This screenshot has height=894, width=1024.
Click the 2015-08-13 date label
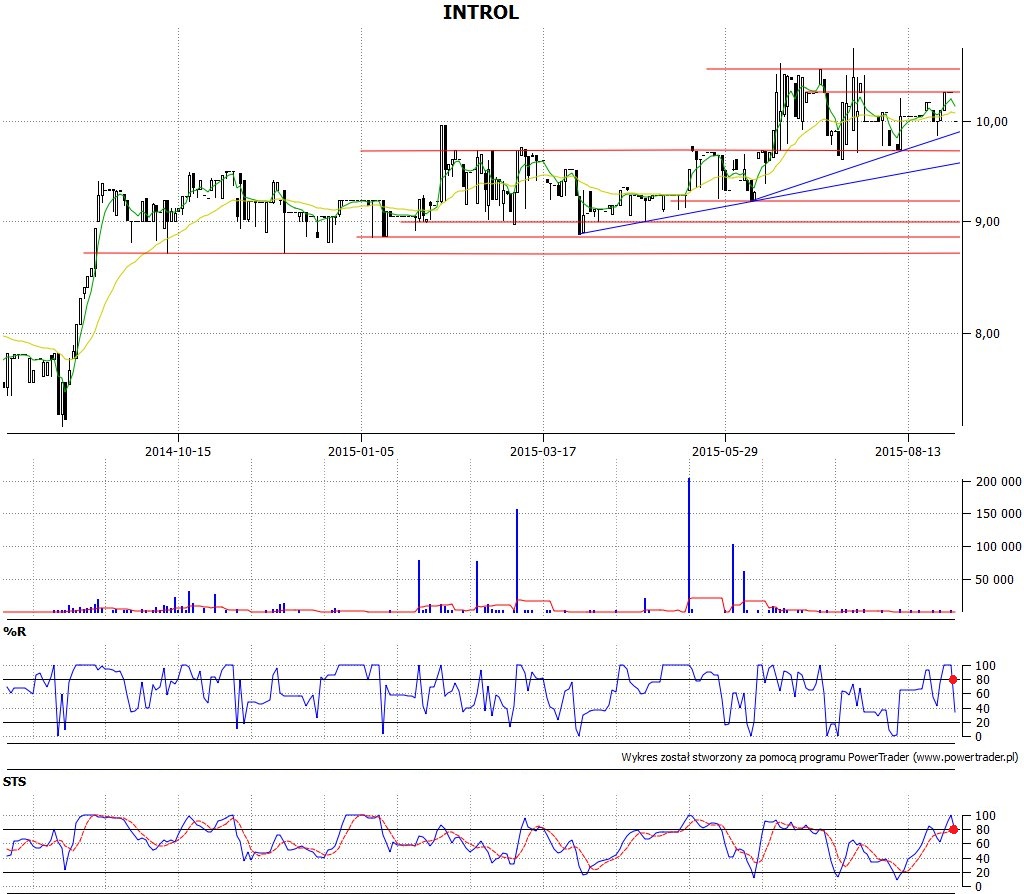coord(908,451)
